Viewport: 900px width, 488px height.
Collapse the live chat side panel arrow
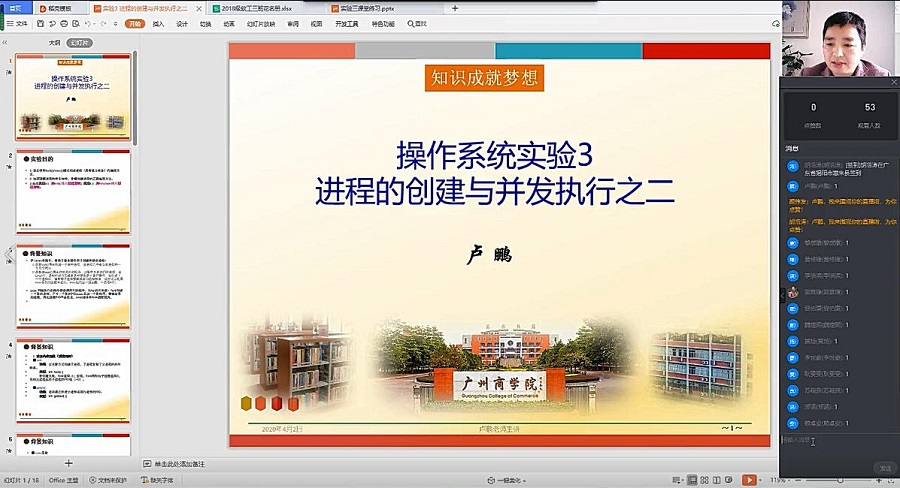pos(782,294)
